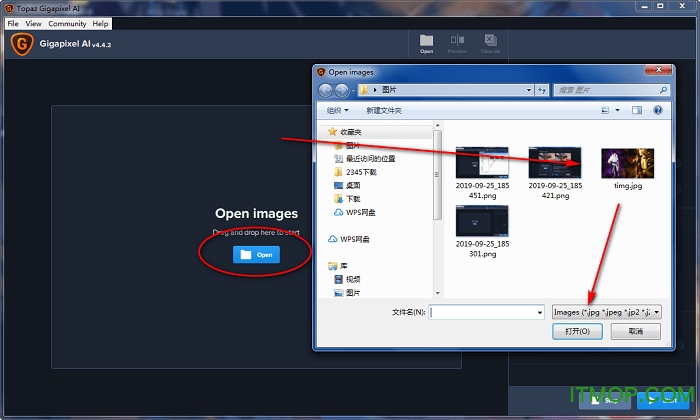
Task: Select 最近访问的位置 in the sidebar
Action: pyautogui.click(x=371, y=158)
